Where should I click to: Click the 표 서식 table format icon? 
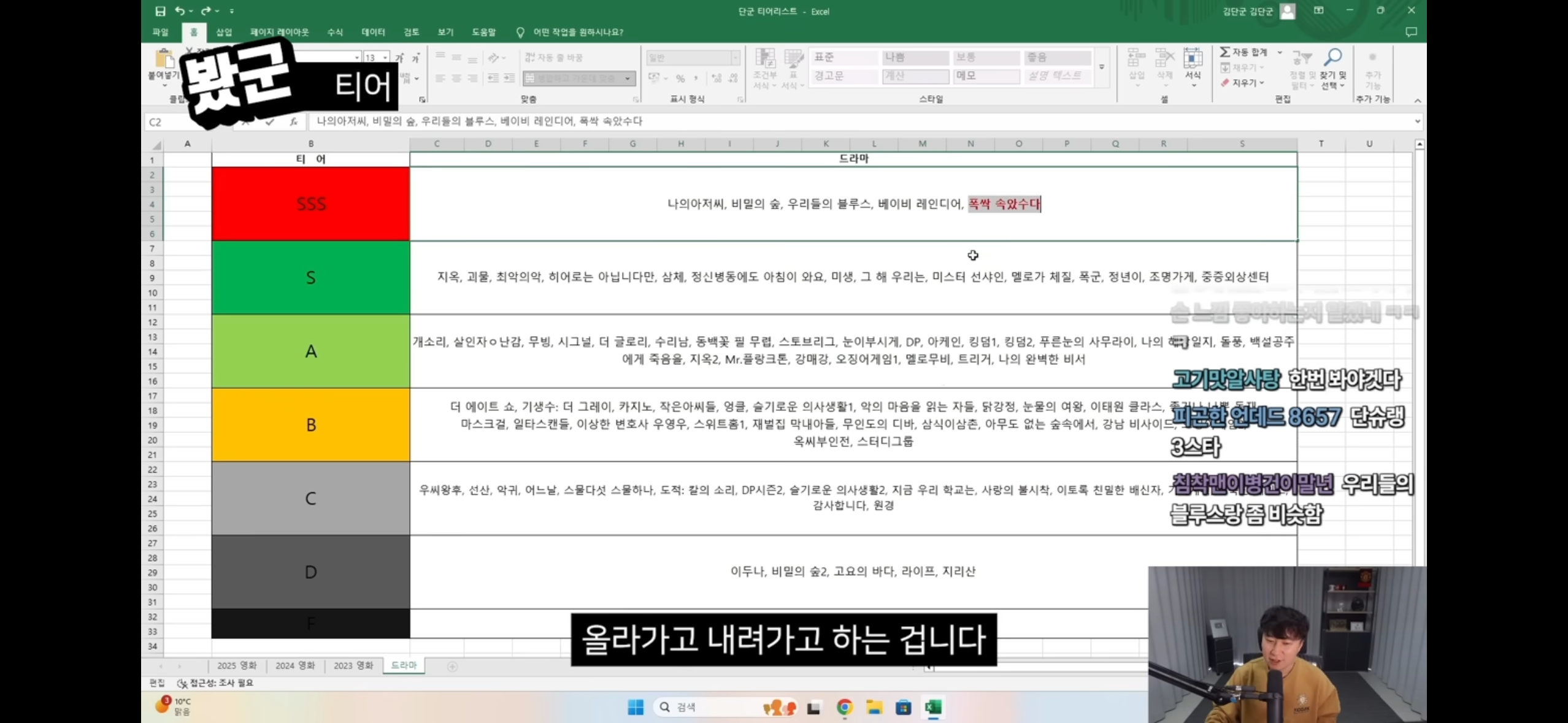tap(793, 59)
